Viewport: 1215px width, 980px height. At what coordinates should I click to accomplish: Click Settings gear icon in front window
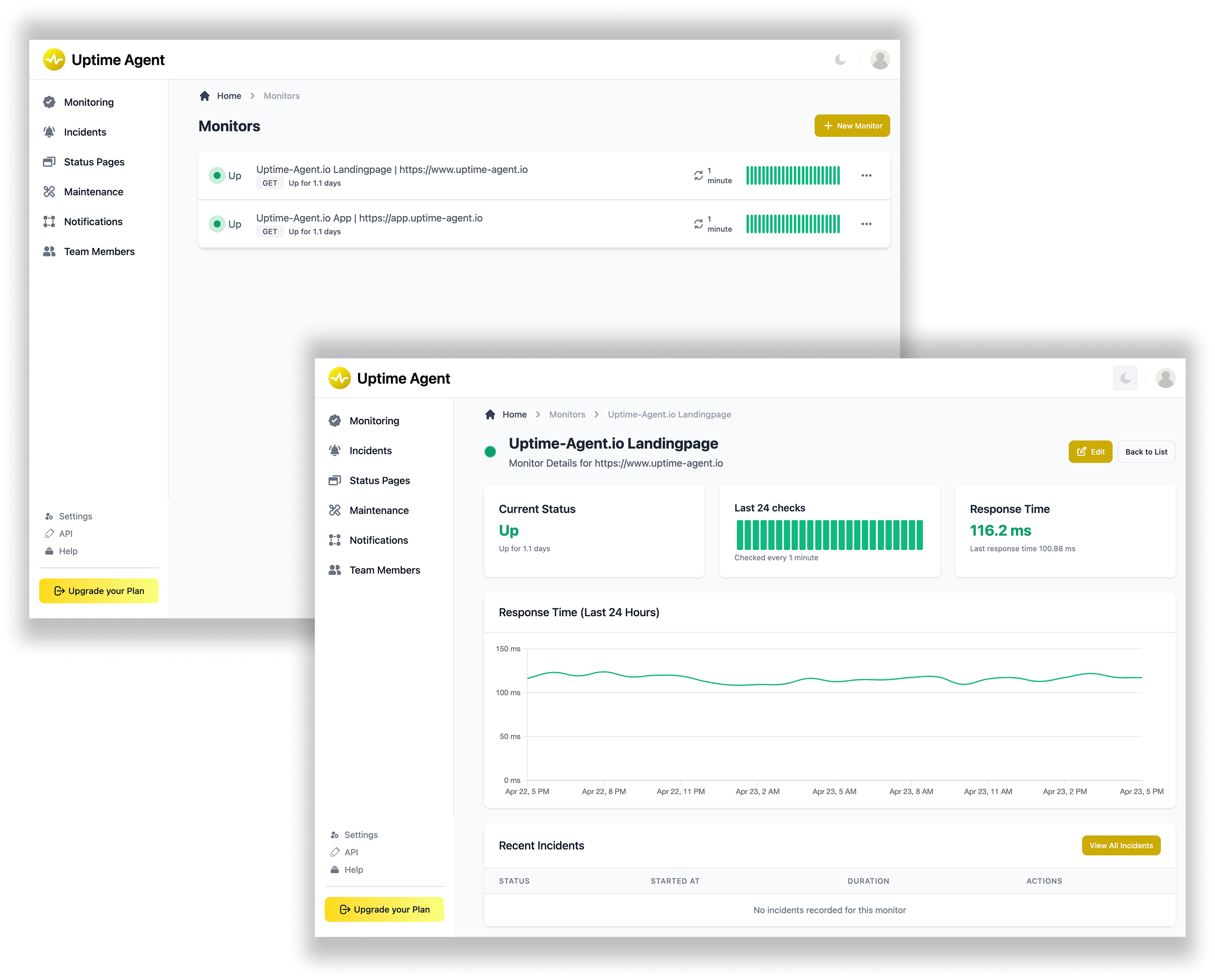click(x=335, y=835)
